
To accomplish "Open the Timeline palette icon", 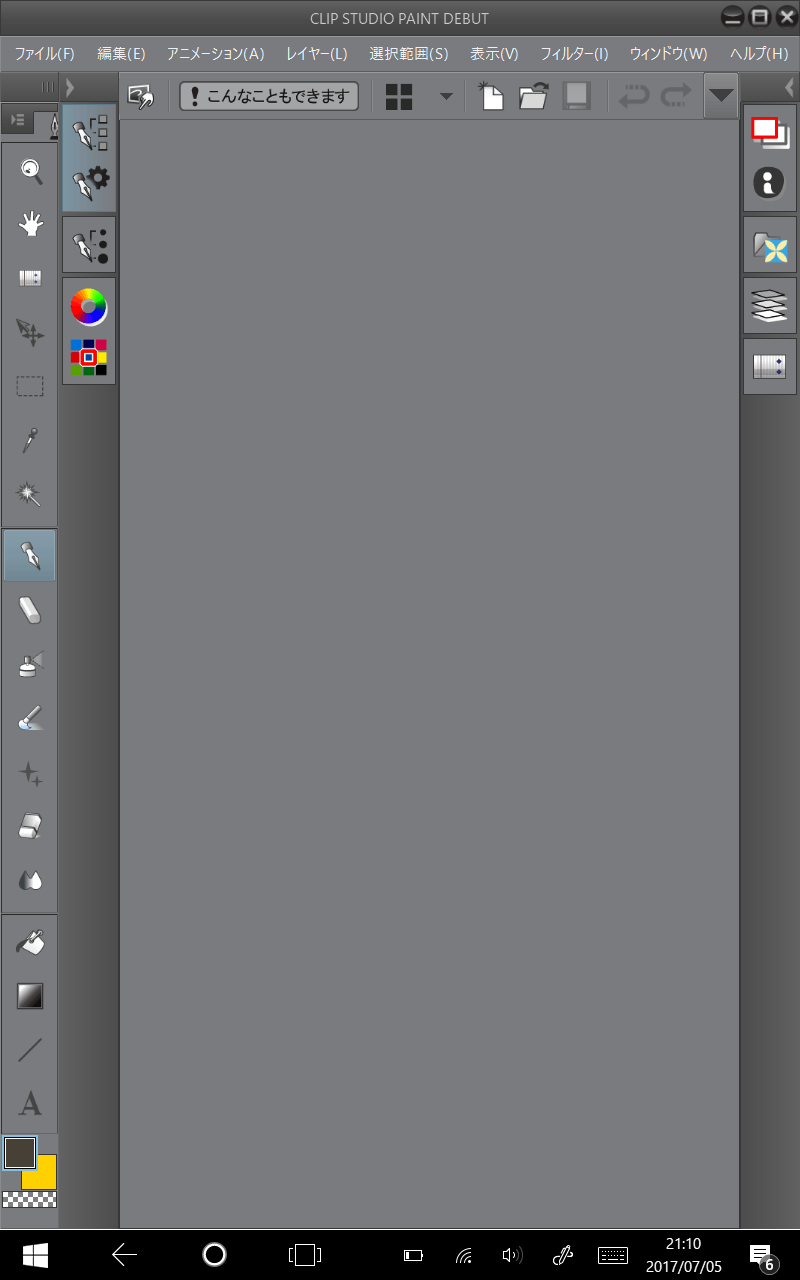I will coord(769,365).
